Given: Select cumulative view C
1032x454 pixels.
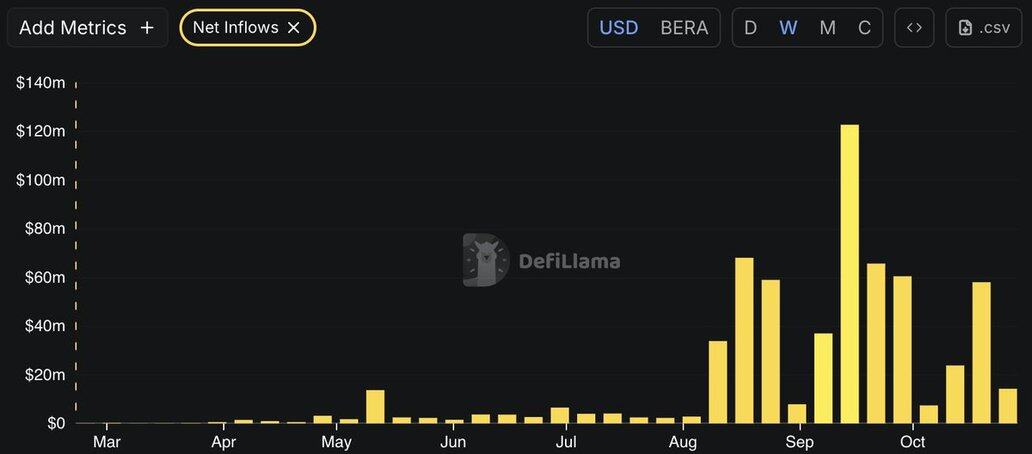Looking at the screenshot, I should tap(864, 28).
